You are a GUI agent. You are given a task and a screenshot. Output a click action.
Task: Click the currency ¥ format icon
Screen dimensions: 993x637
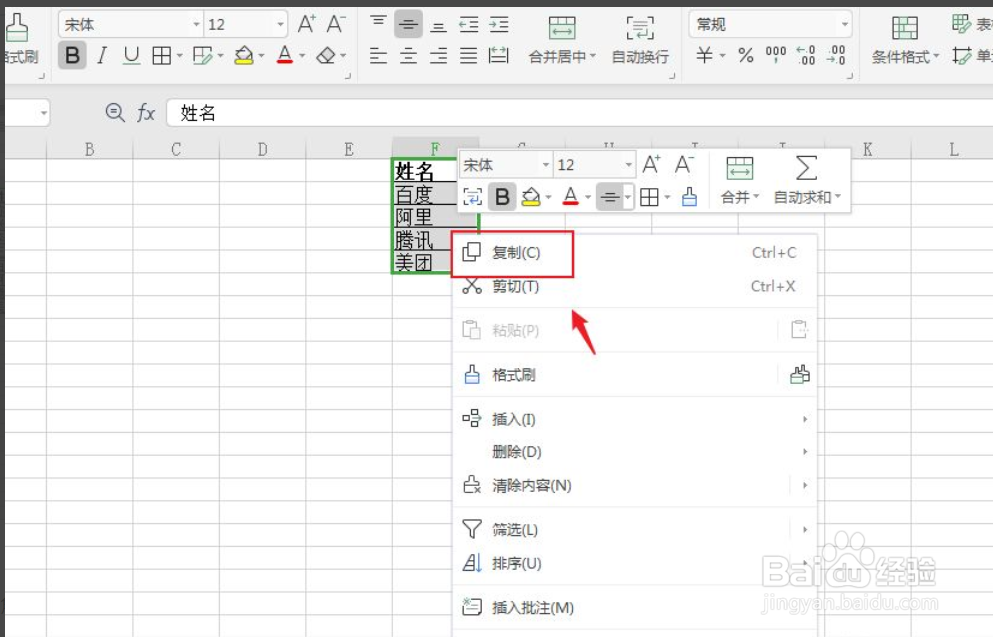(x=704, y=55)
